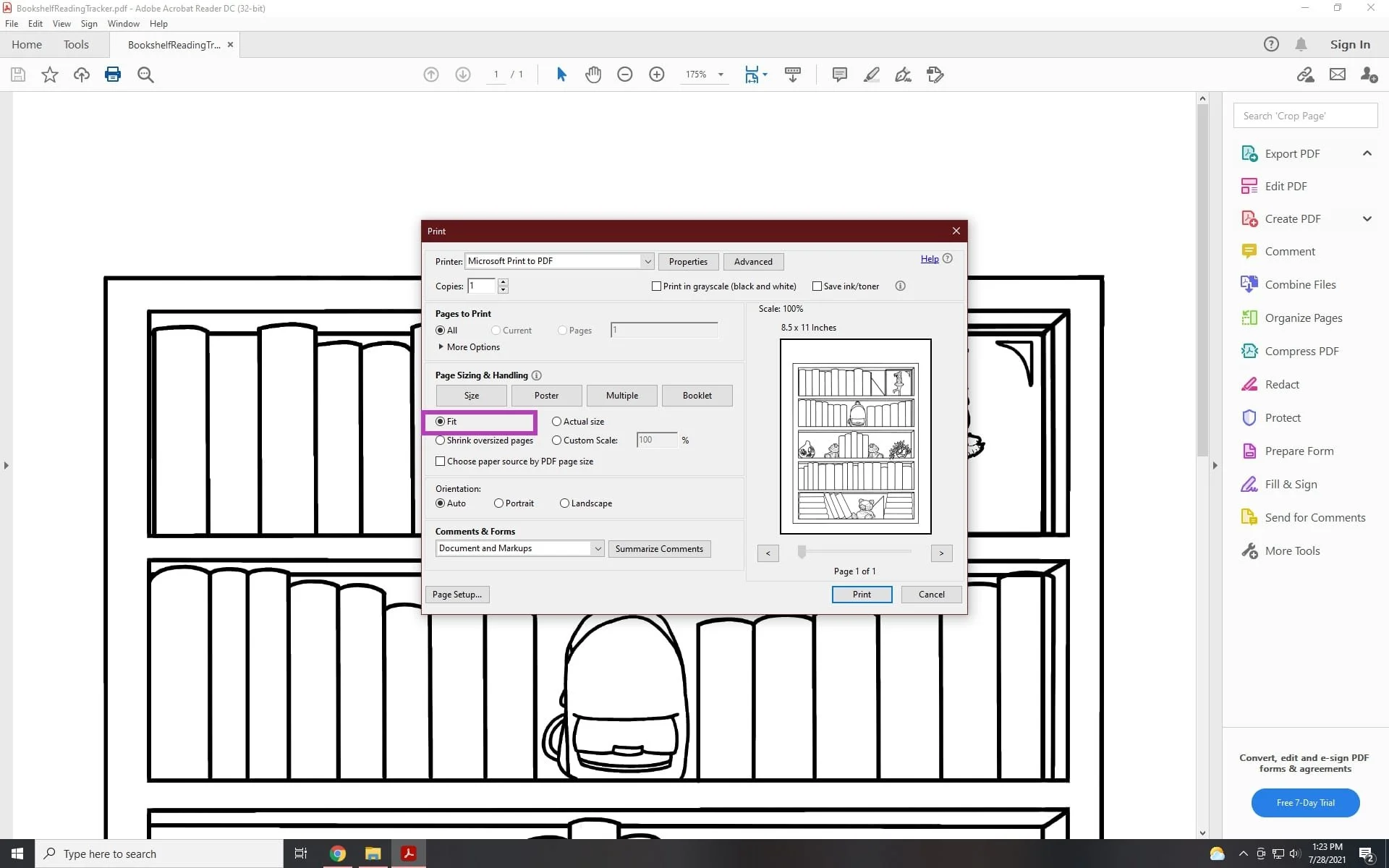Click inside the Pages range input field

point(663,330)
